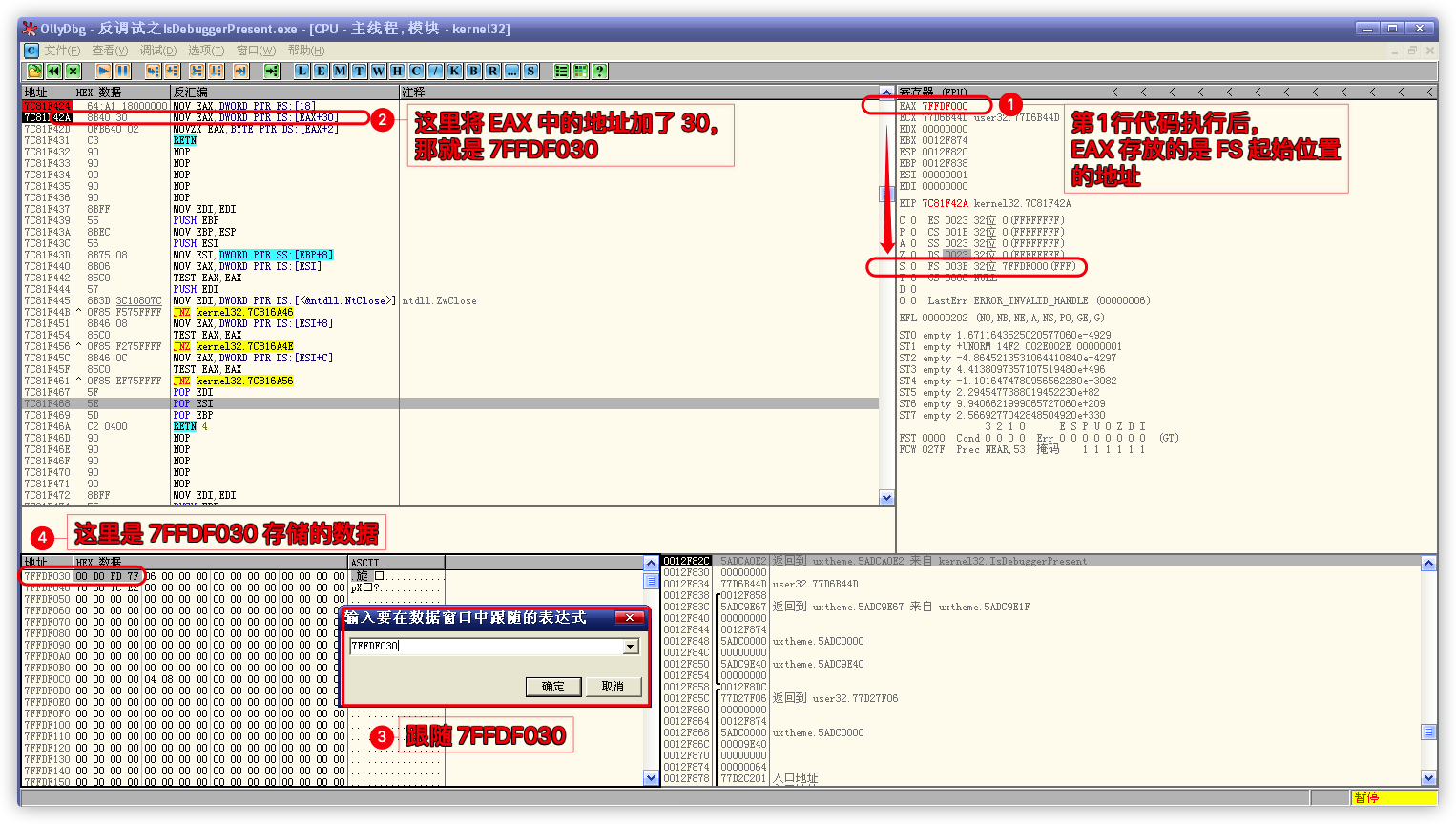This screenshot has width=1456, height=824.
Task: Show Breakpoints window via B icon
Action: click(473, 71)
